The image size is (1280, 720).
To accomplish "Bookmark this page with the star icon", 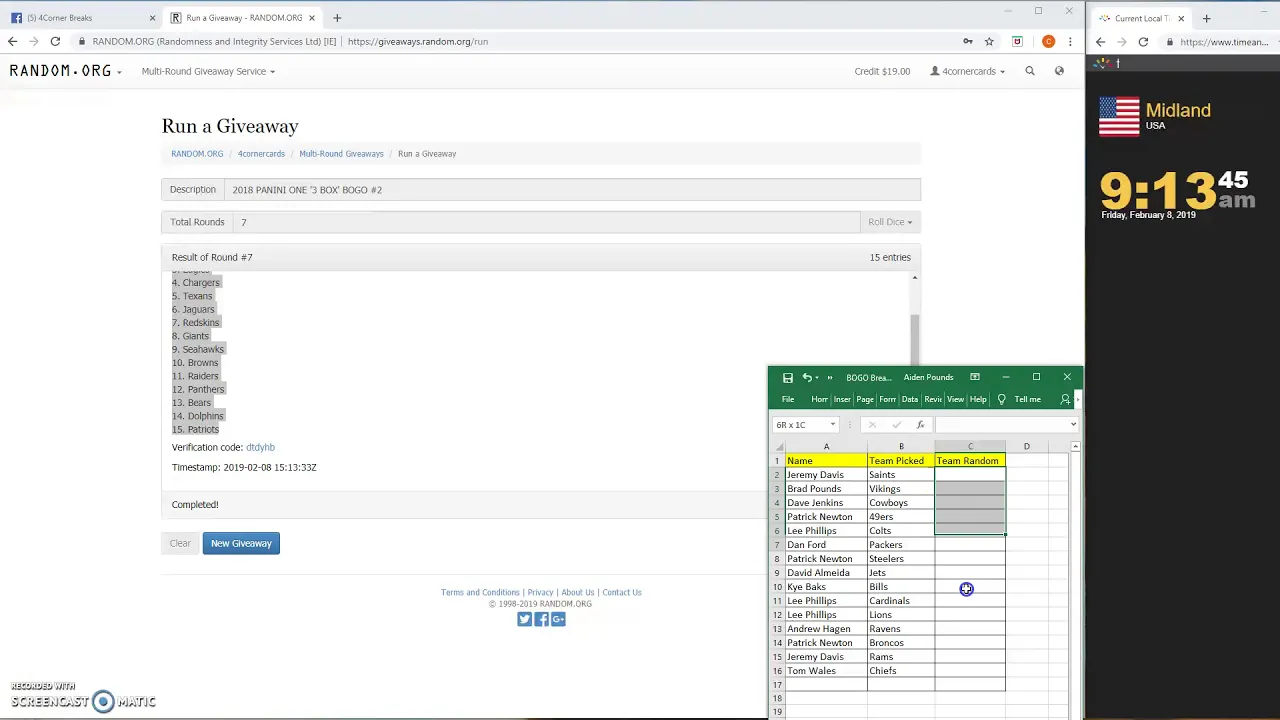I will [x=989, y=41].
